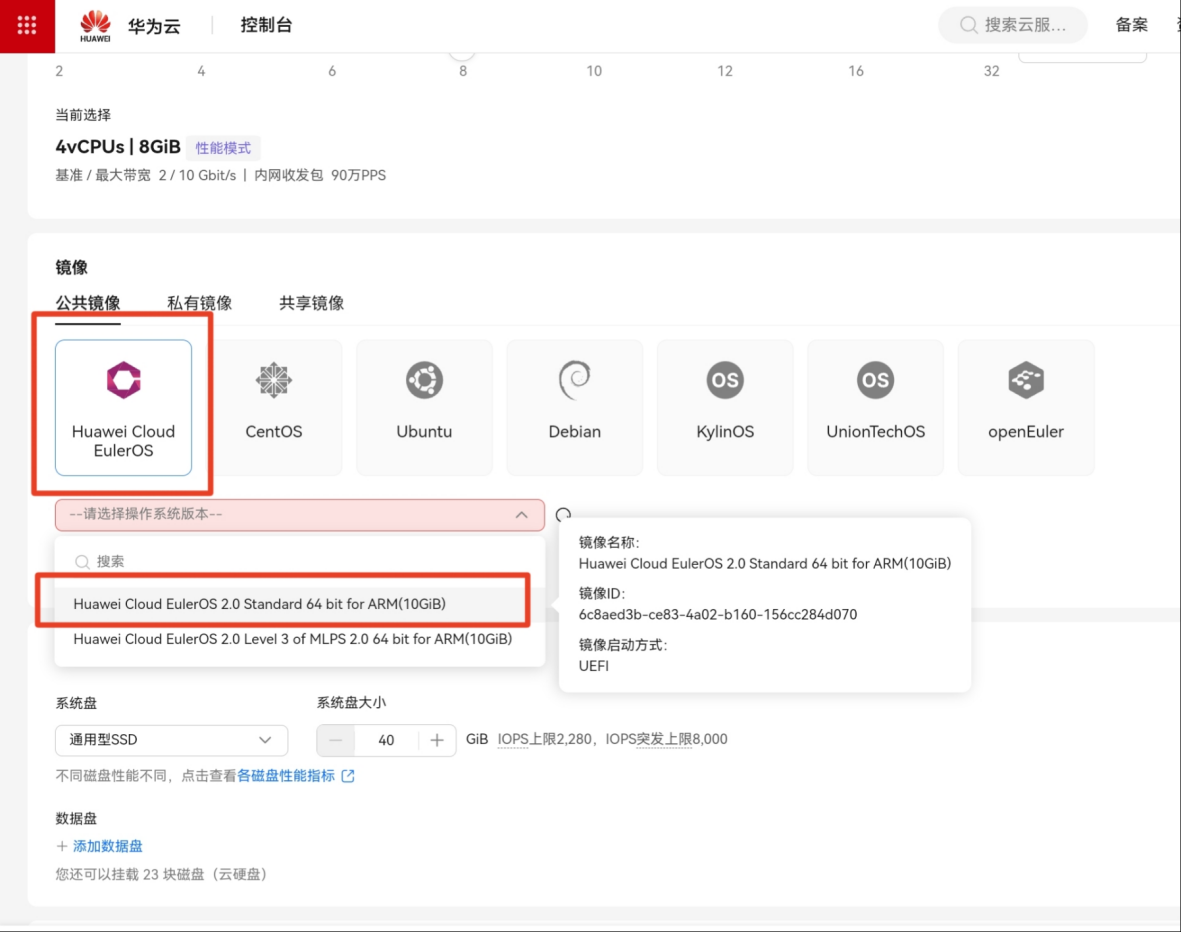
Task: Focus the version 搜索 input field
Action: (x=300, y=562)
